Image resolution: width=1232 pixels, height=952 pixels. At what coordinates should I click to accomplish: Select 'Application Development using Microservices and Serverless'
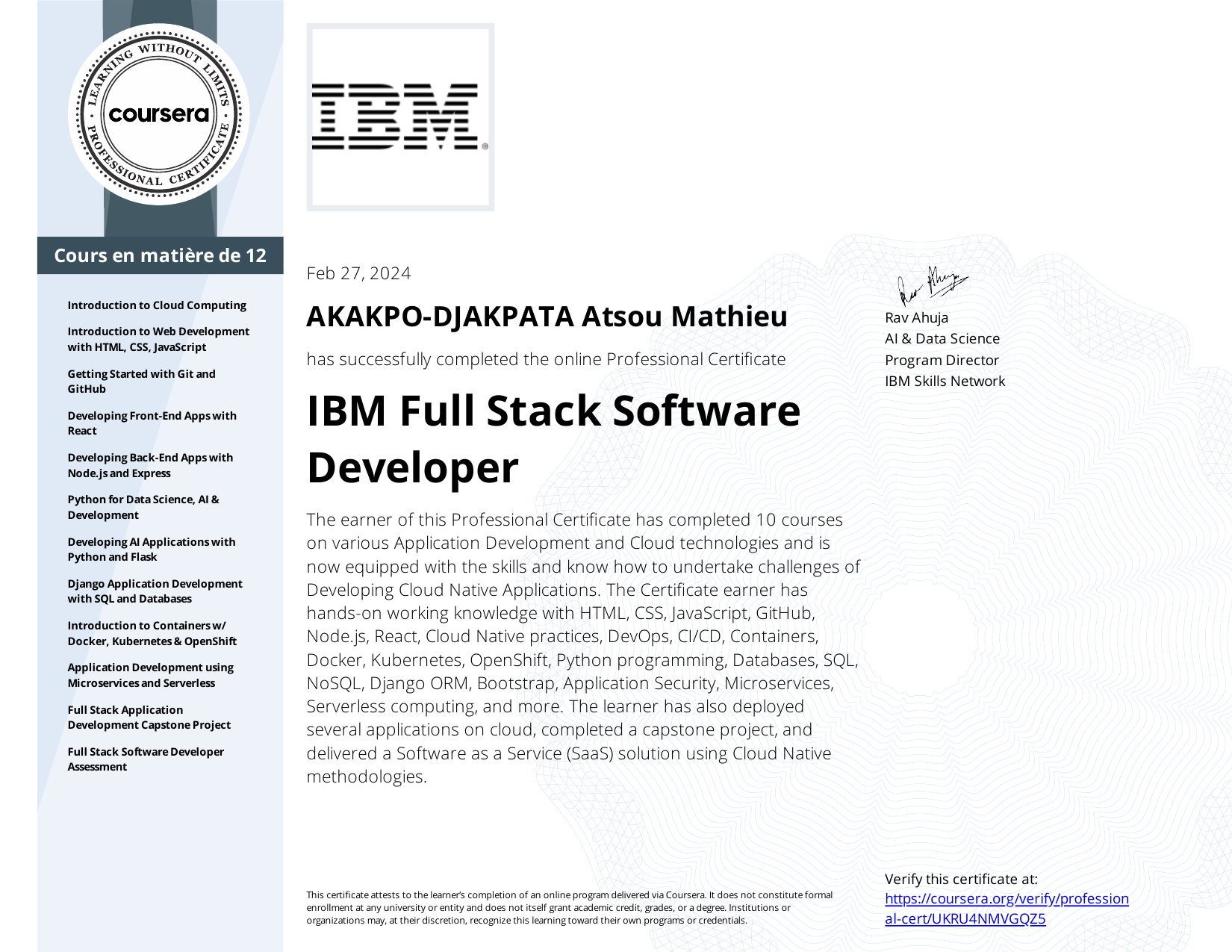[151, 675]
